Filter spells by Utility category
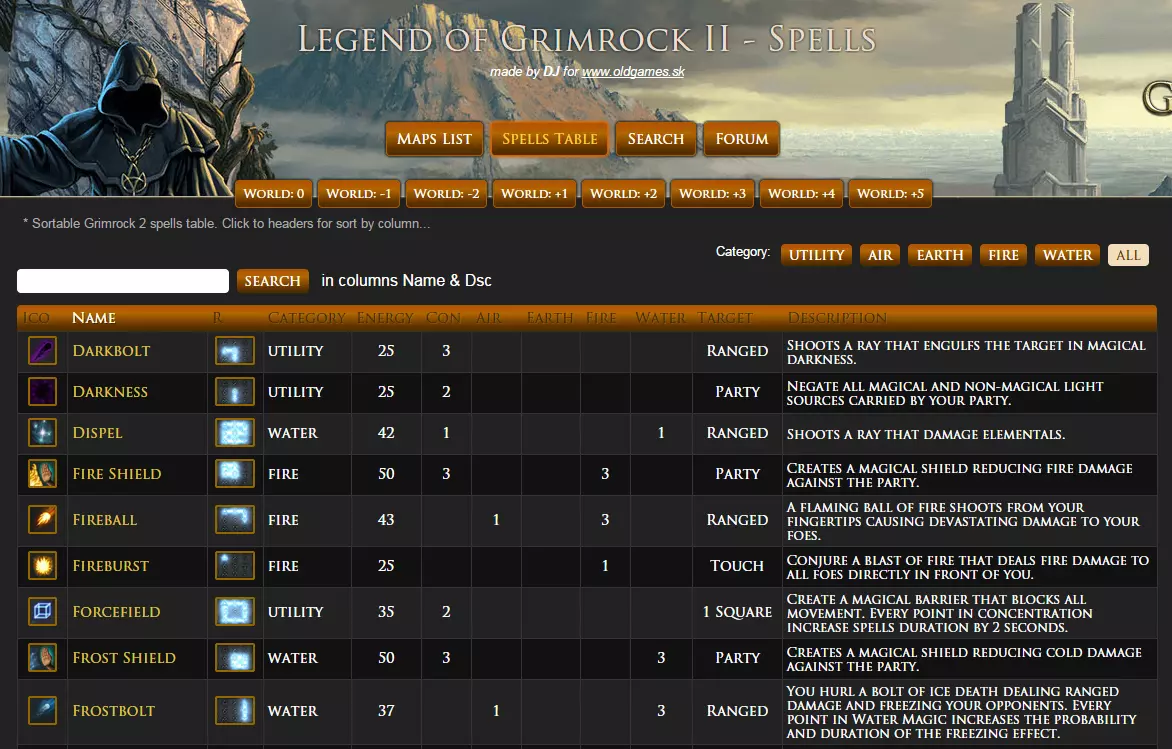The height and width of the screenshot is (749, 1172). click(x=816, y=256)
